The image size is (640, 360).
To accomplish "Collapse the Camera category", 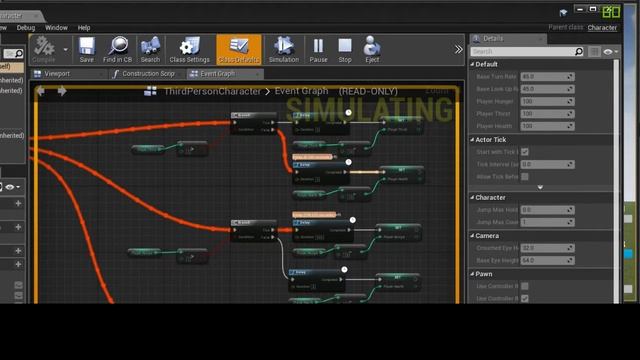I will pos(472,236).
